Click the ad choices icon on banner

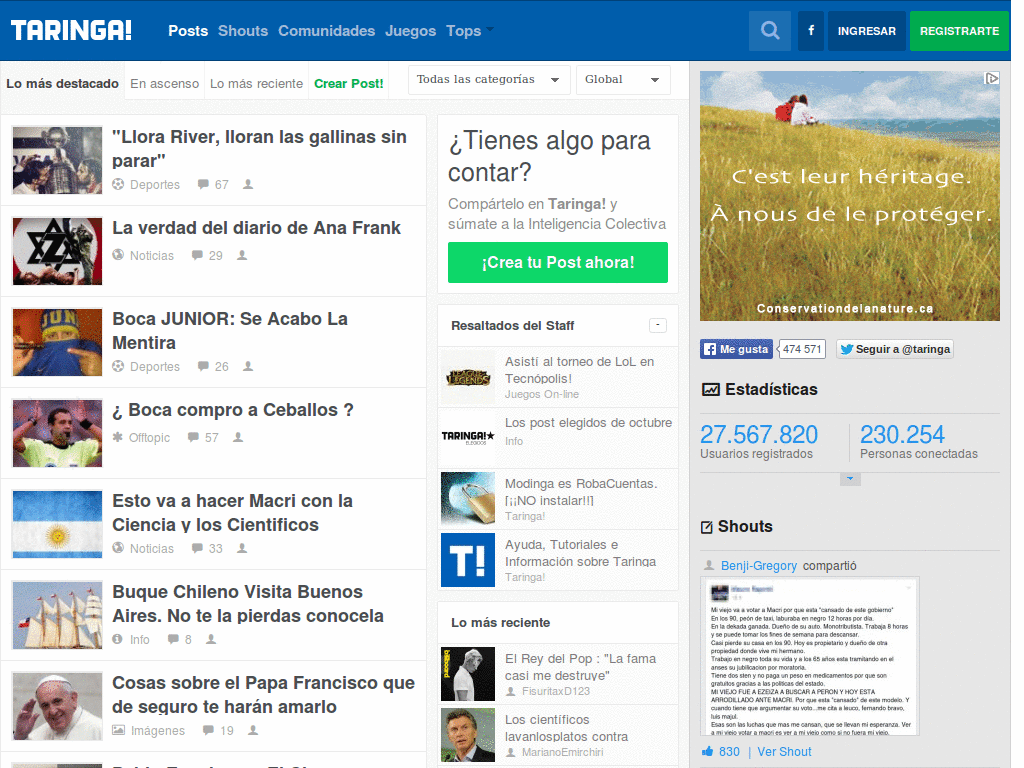992,78
